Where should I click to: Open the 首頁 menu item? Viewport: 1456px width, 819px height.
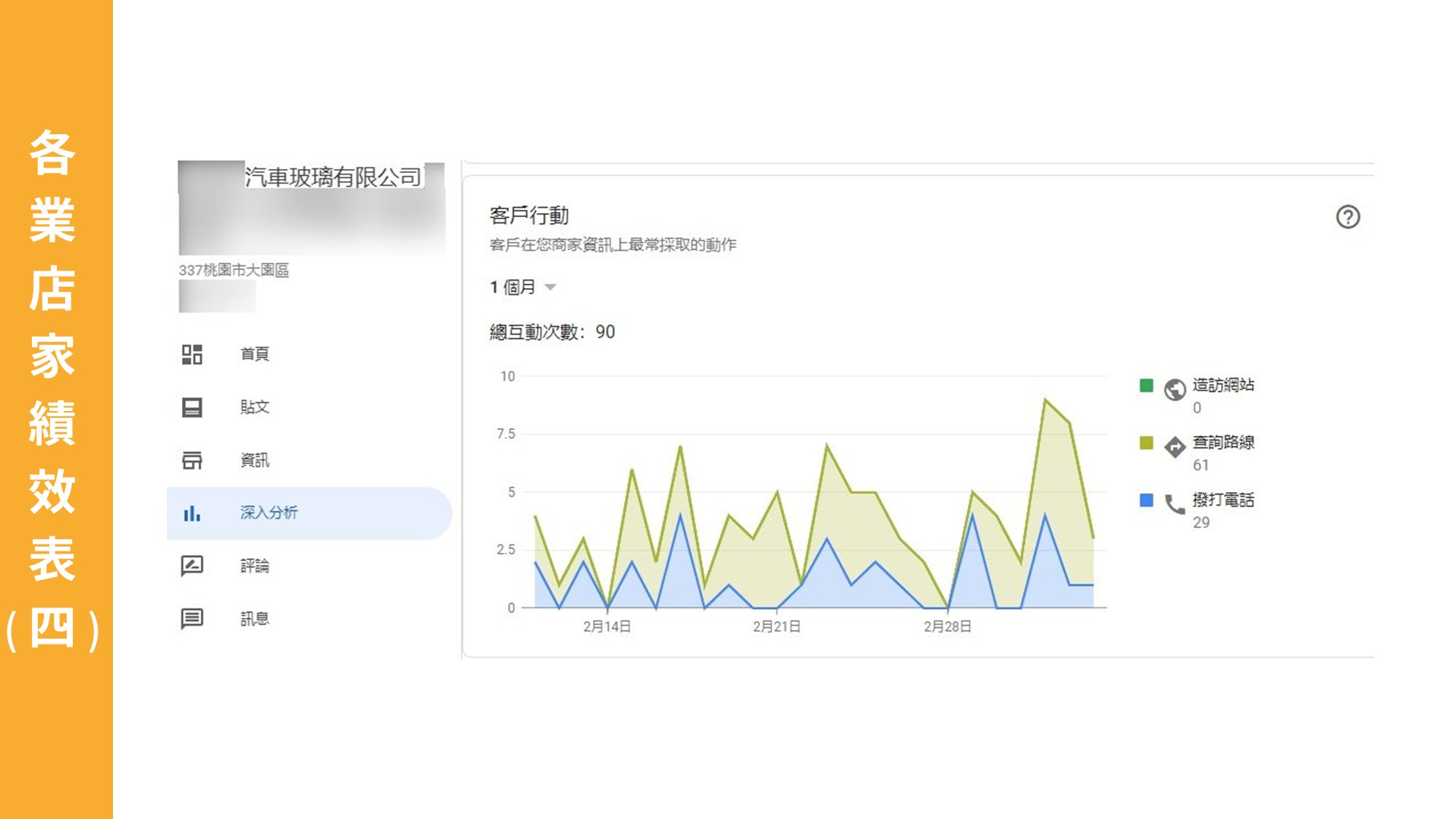[255, 354]
